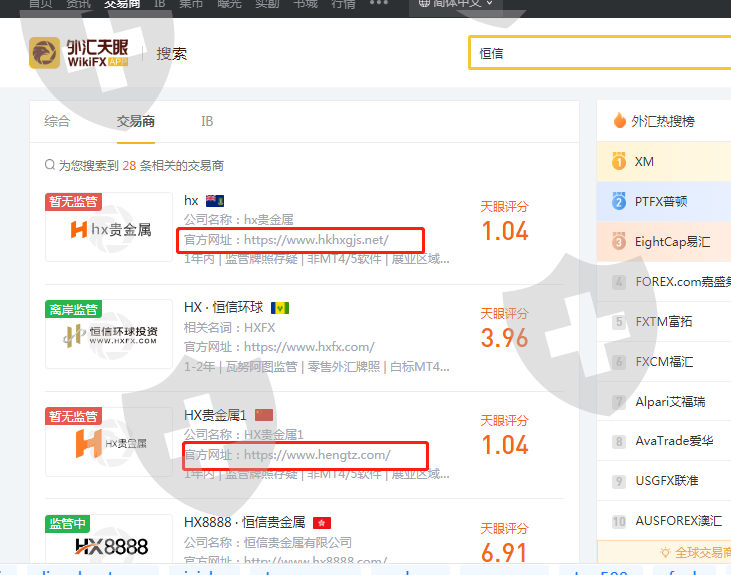Click the three-dots more menu in top nav
The height and width of the screenshot is (575, 731).
379,3
